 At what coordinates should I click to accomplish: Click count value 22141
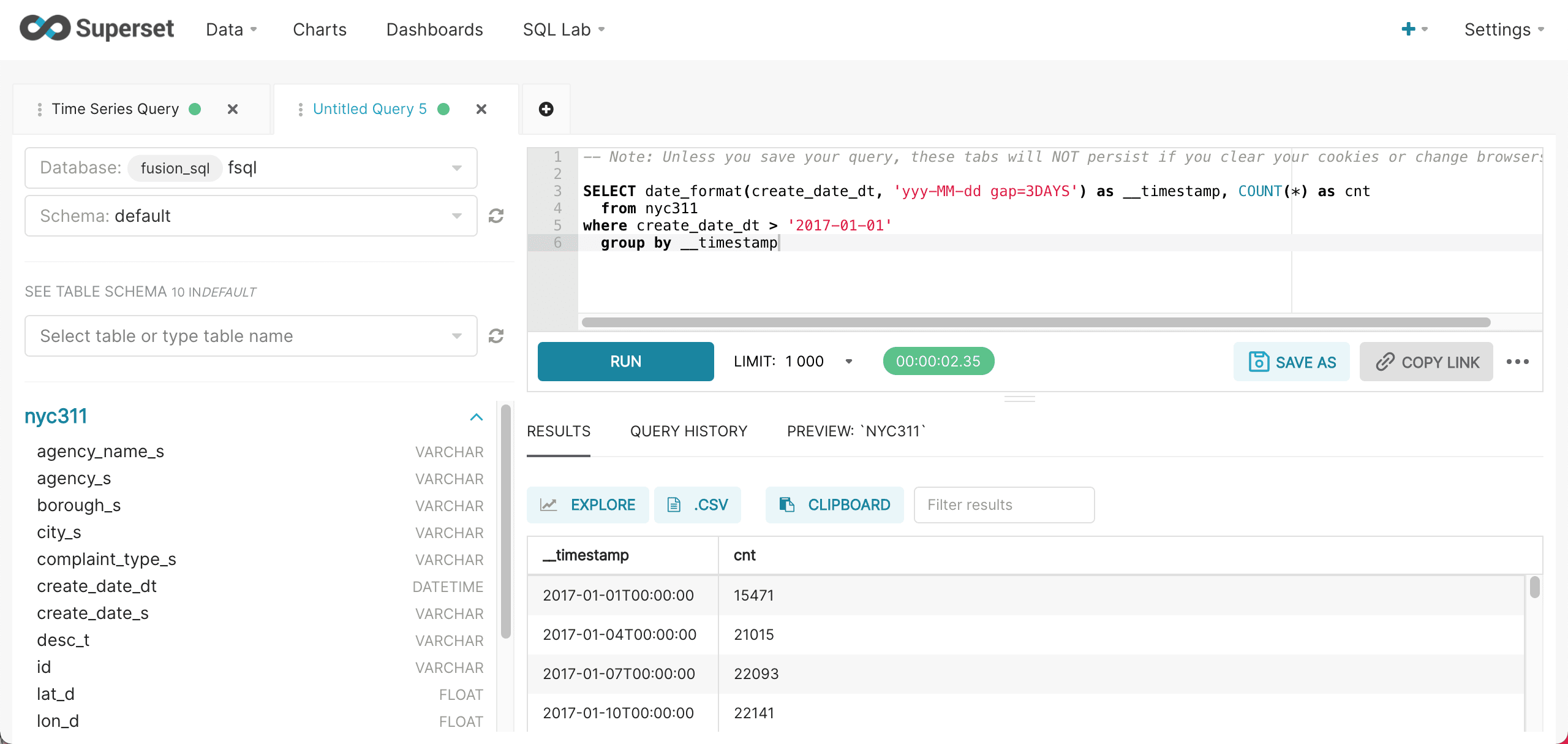click(x=754, y=713)
